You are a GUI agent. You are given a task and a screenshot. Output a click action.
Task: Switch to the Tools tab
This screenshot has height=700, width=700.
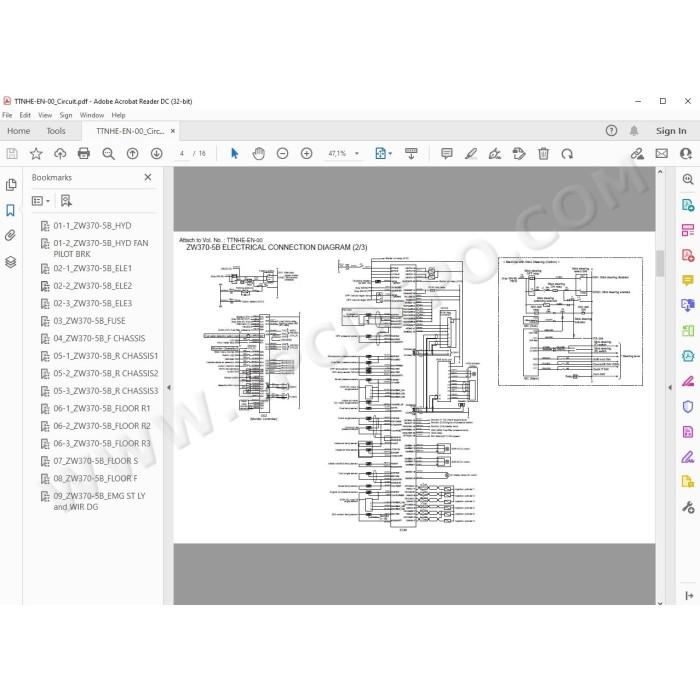click(x=56, y=131)
